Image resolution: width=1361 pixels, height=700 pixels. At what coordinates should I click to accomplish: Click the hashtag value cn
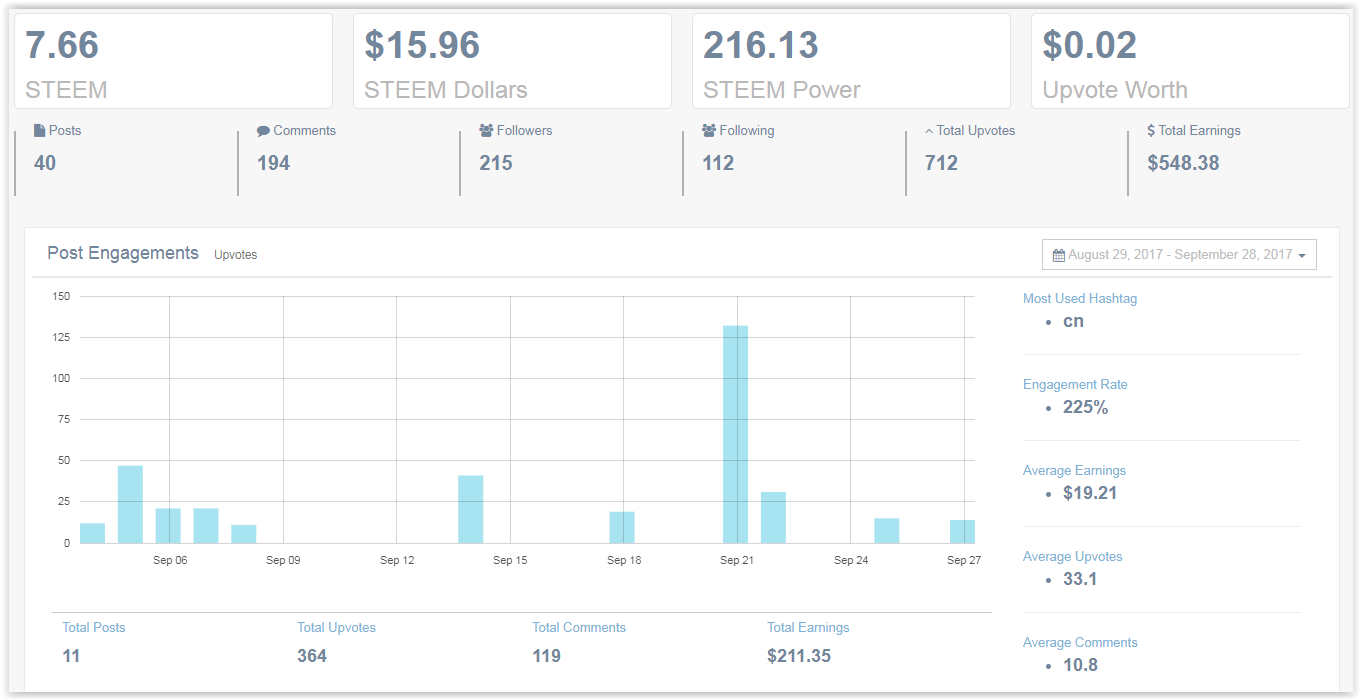pyautogui.click(x=1074, y=321)
